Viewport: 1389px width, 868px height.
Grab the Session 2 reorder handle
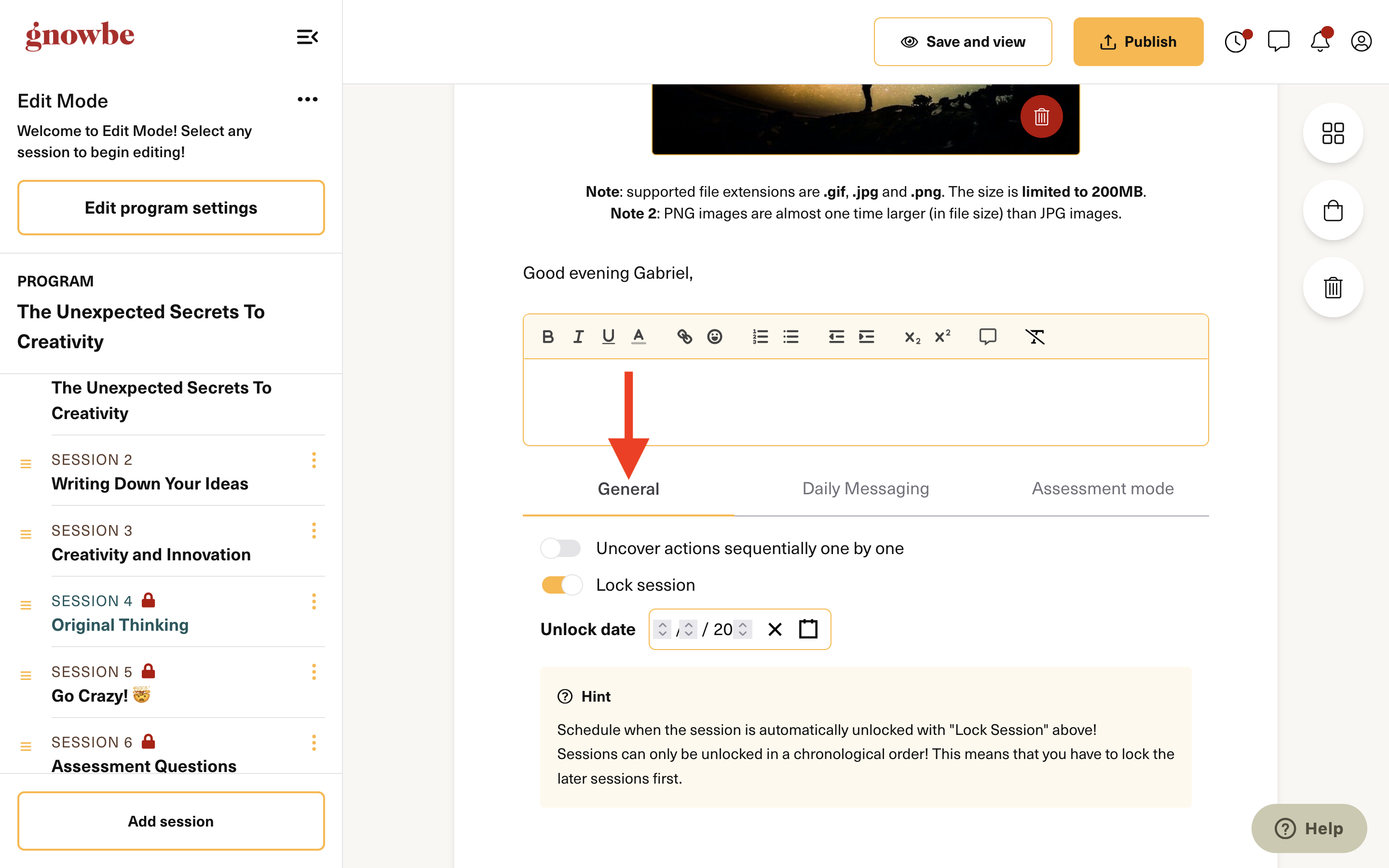(26, 463)
